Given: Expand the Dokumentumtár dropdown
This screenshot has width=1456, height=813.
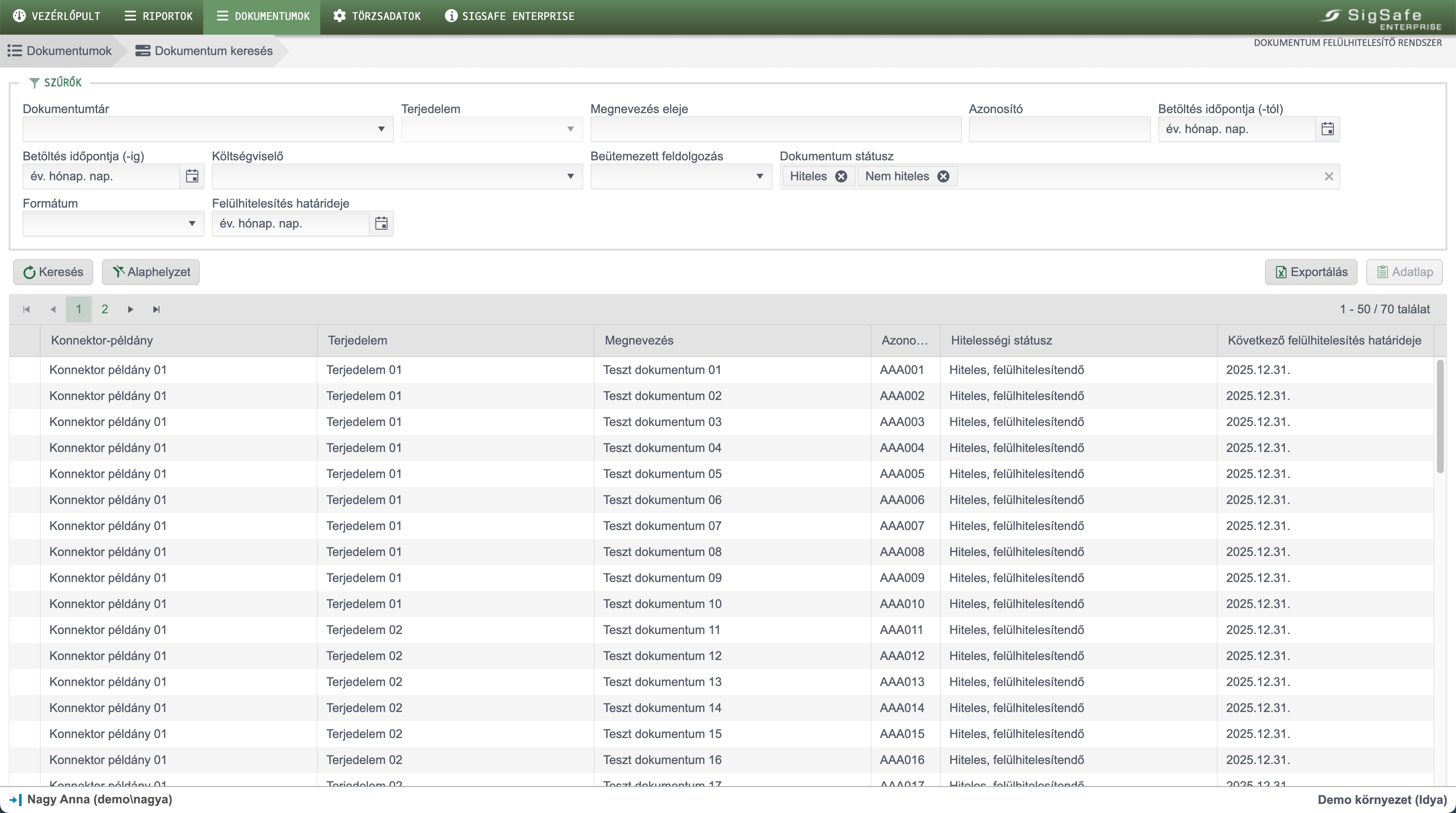Looking at the screenshot, I should pyautogui.click(x=381, y=129).
